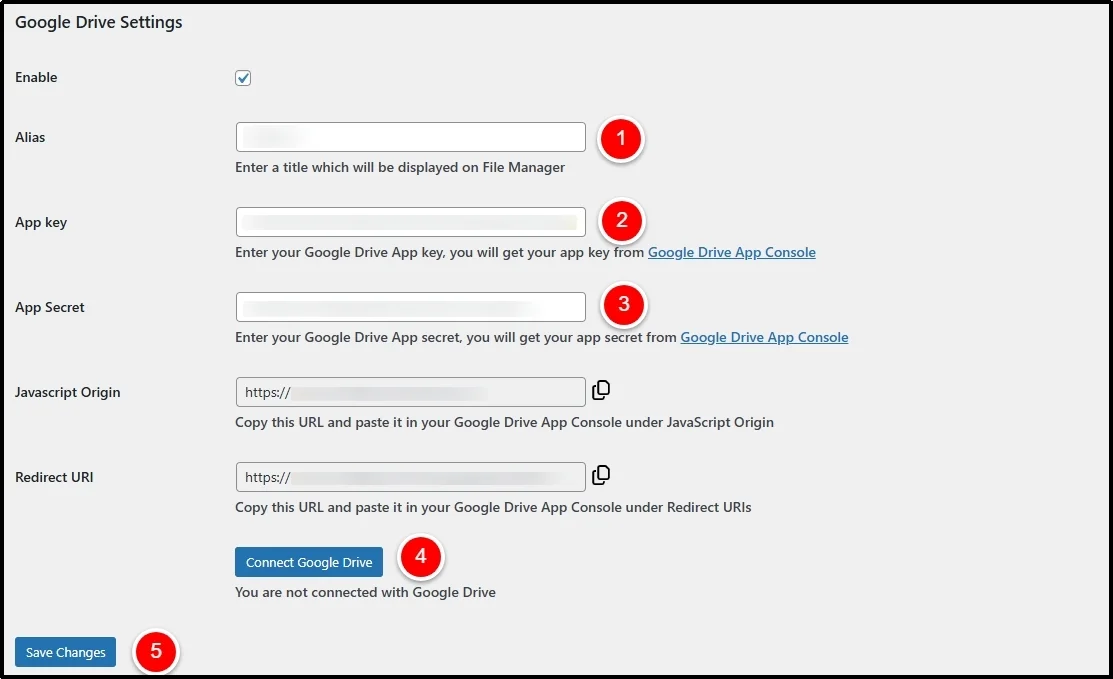This screenshot has height=679, width=1113.
Task: Select the Redirect URI URL field
Action: pos(410,476)
